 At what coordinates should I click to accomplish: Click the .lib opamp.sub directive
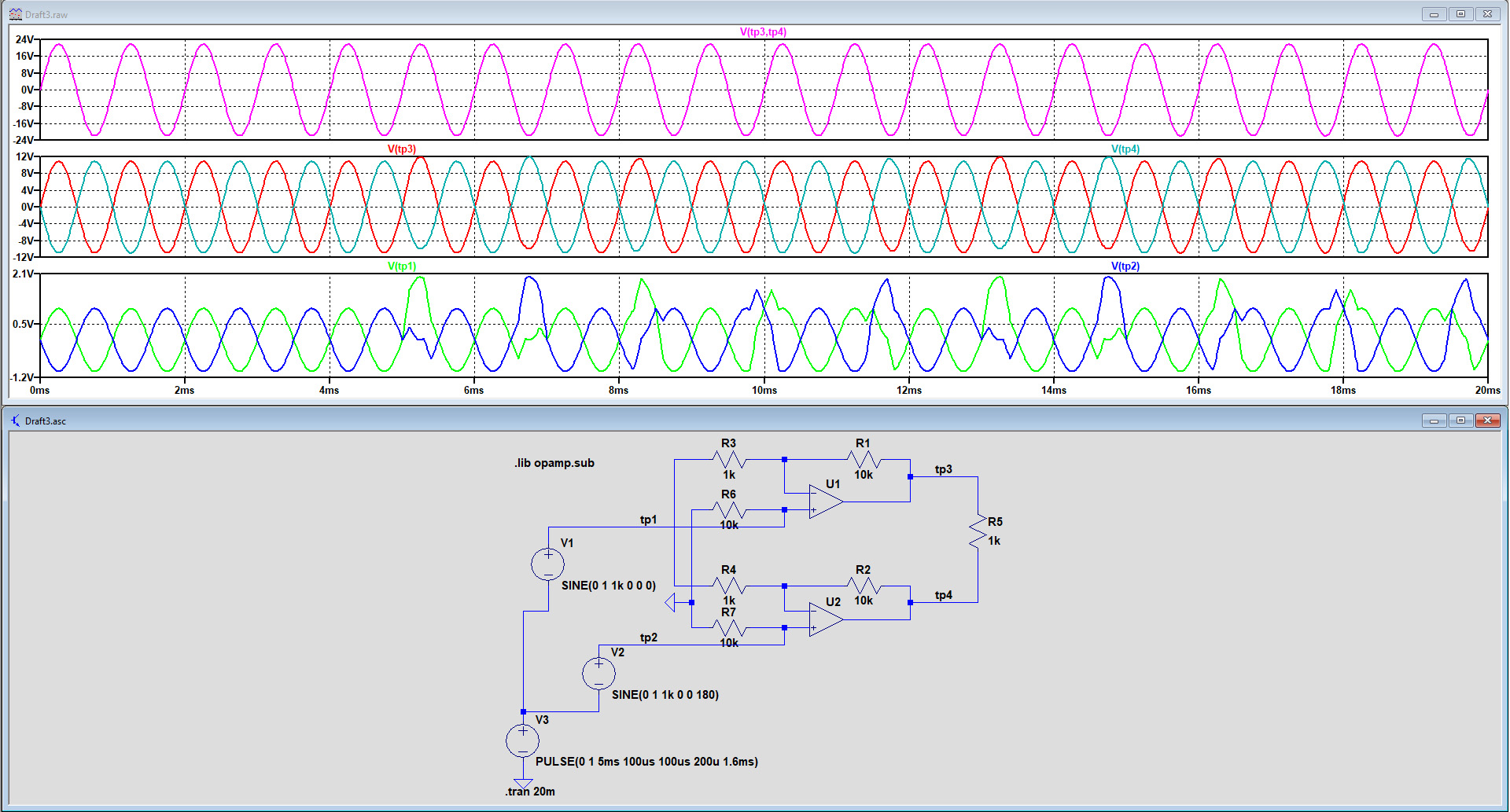pyautogui.click(x=554, y=463)
